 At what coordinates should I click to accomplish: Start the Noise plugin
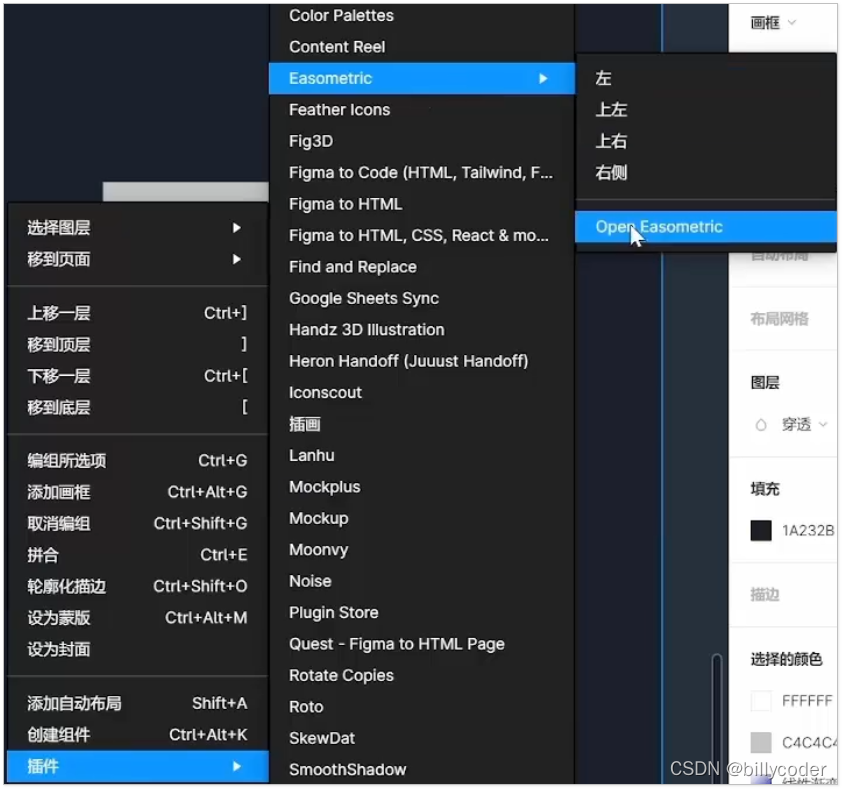tap(422, 581)
